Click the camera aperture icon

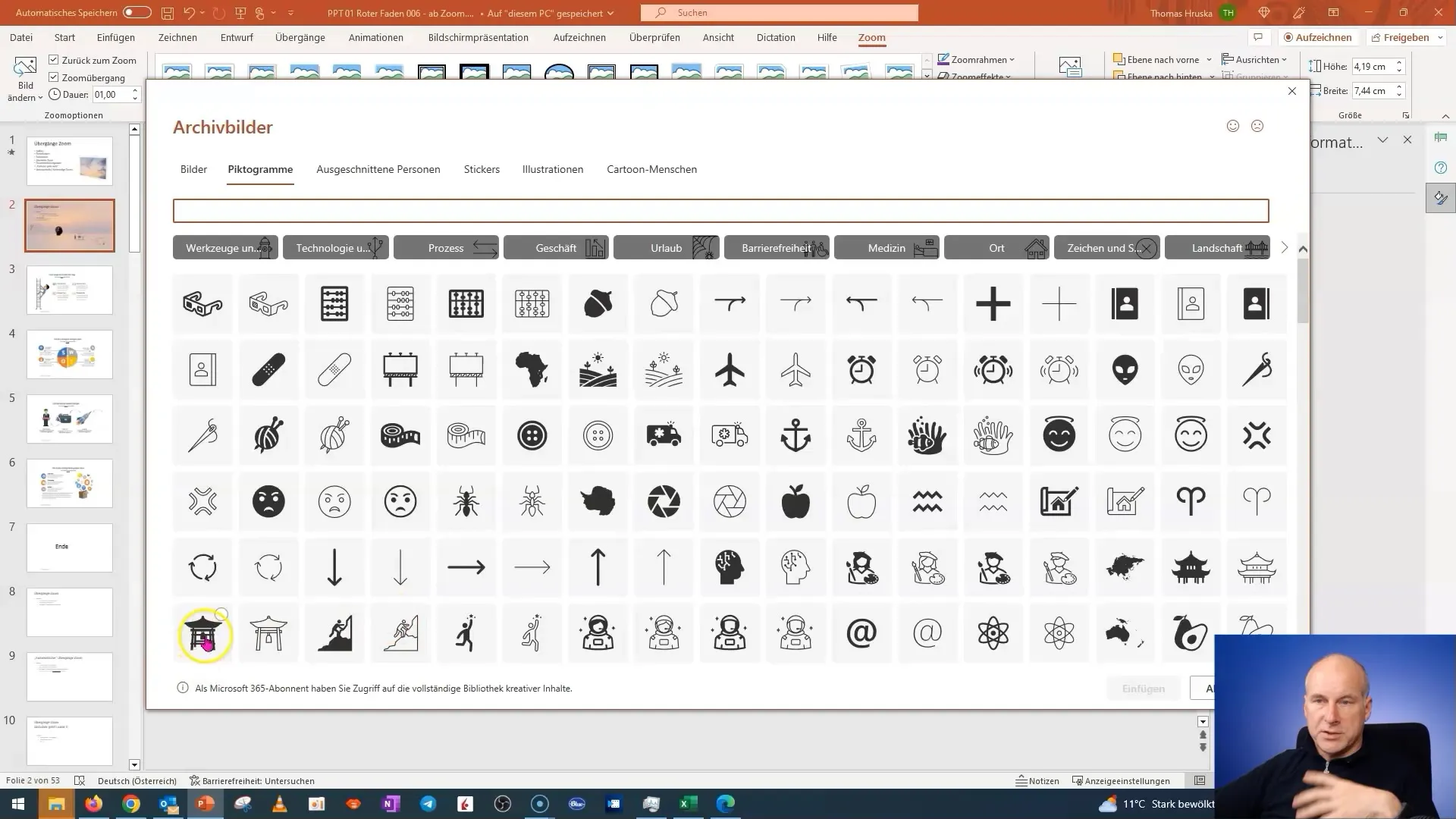664,501
